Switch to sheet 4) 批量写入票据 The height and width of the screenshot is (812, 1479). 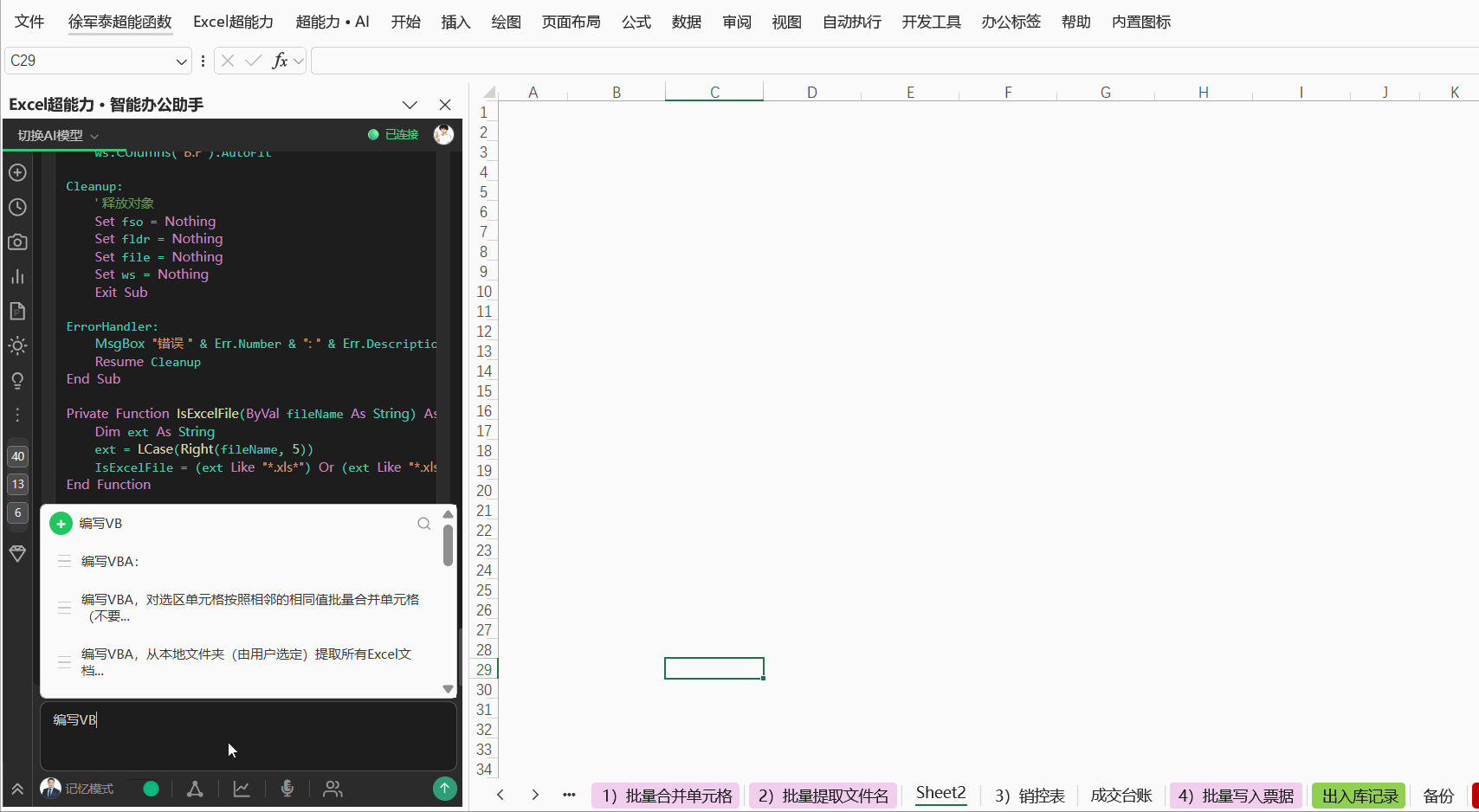pyautogui.click(x=1236, y=796)
